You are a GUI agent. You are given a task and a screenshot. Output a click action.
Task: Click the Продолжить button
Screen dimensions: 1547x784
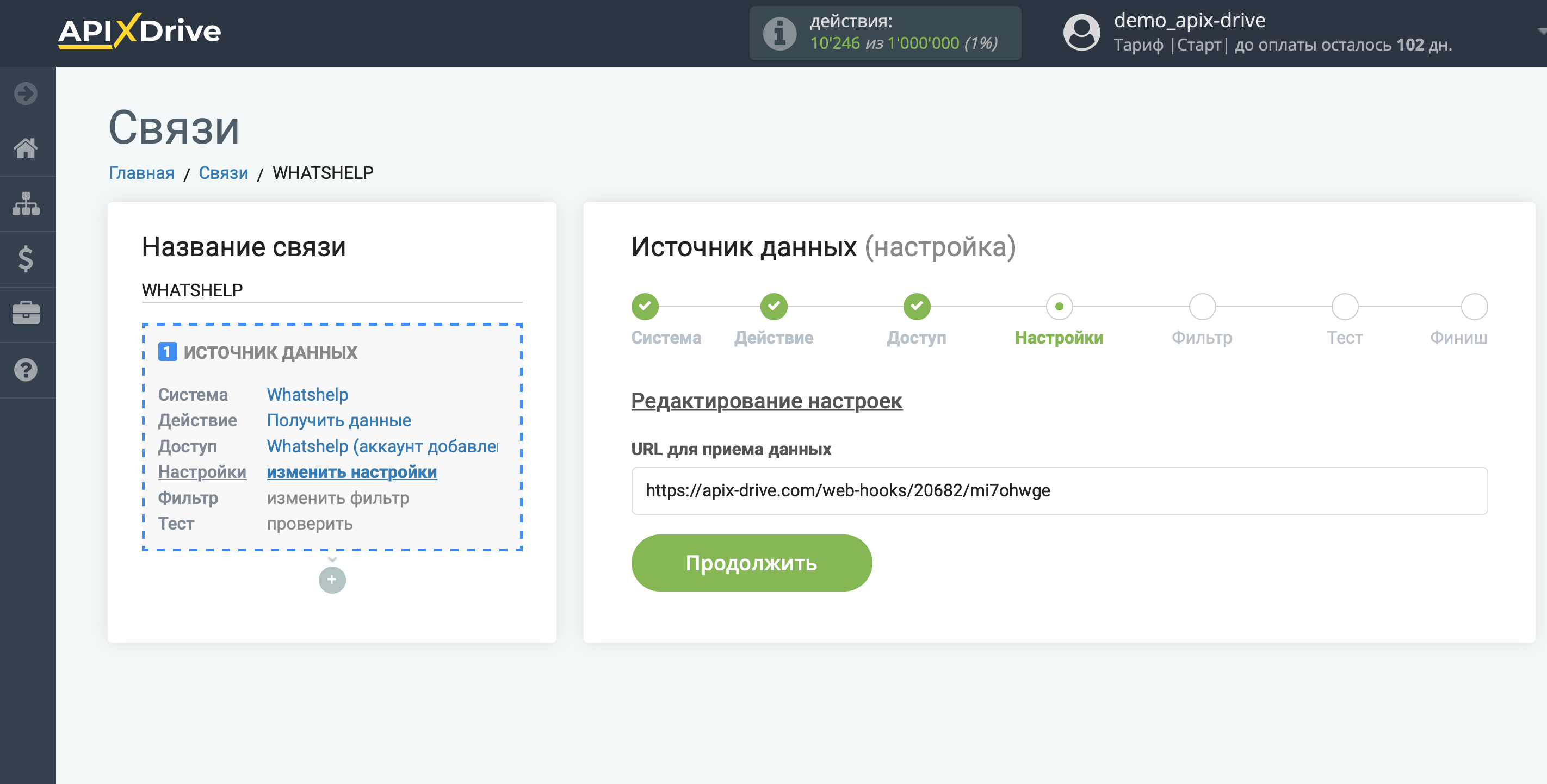[751, 563]
